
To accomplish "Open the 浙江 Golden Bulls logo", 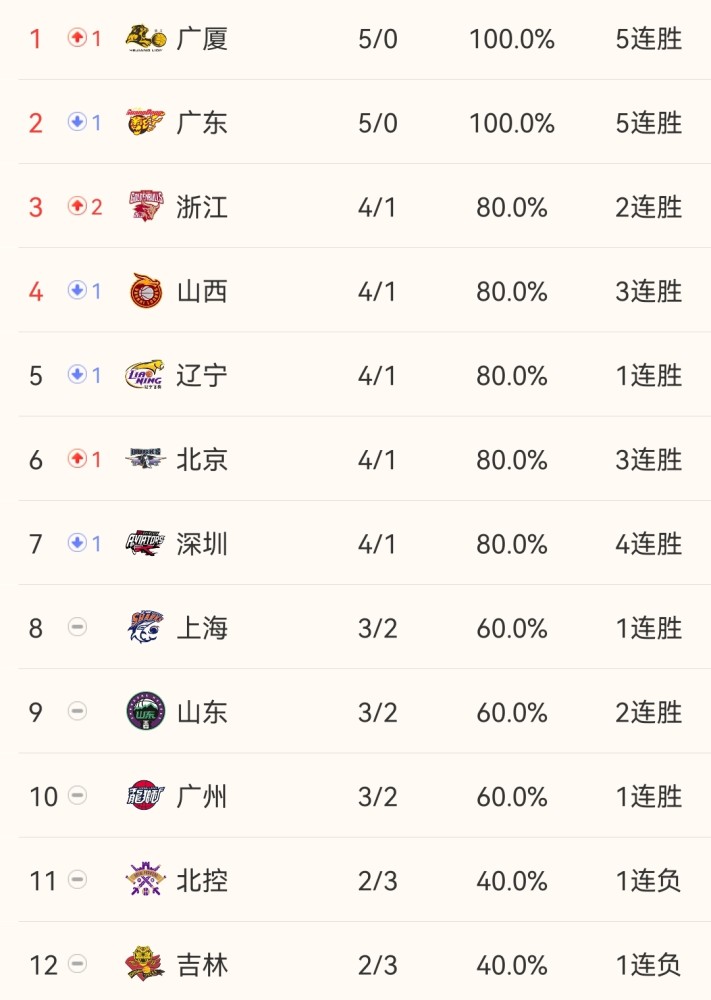I will click(146, 206).
